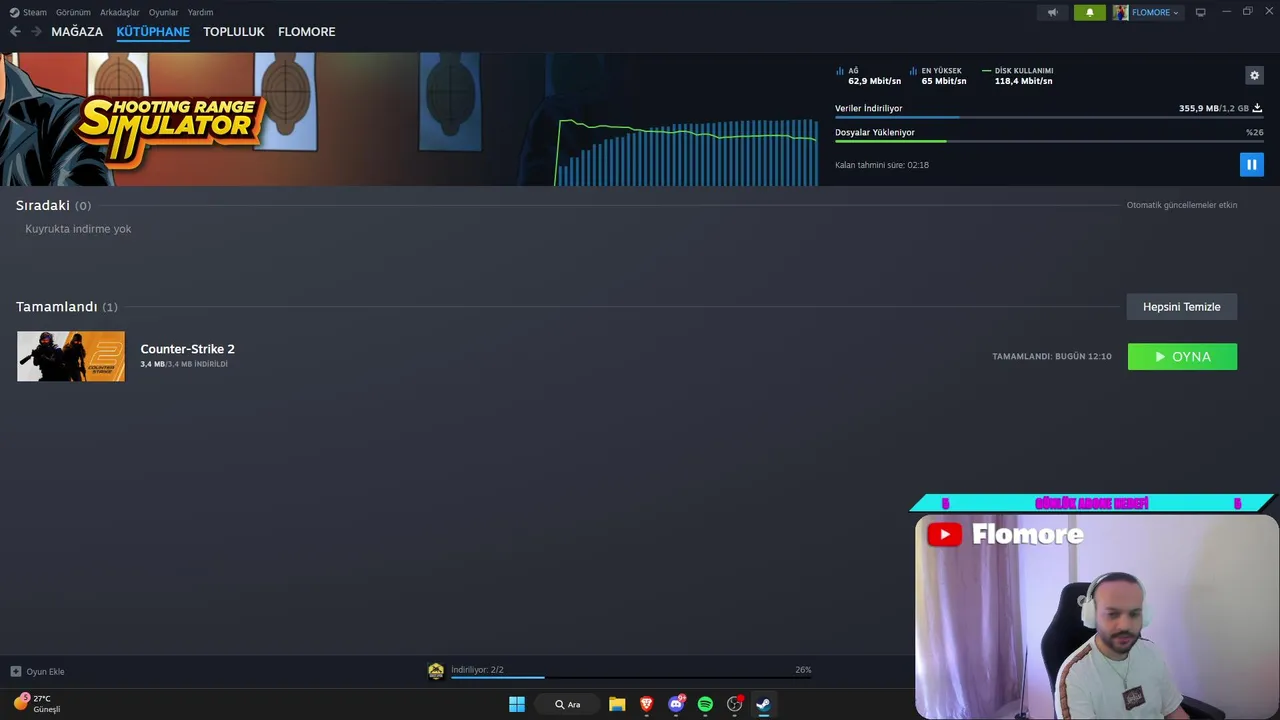
Task: Click the Dosyalar Yükleniyor progress bar
Action: [1049, 141]
